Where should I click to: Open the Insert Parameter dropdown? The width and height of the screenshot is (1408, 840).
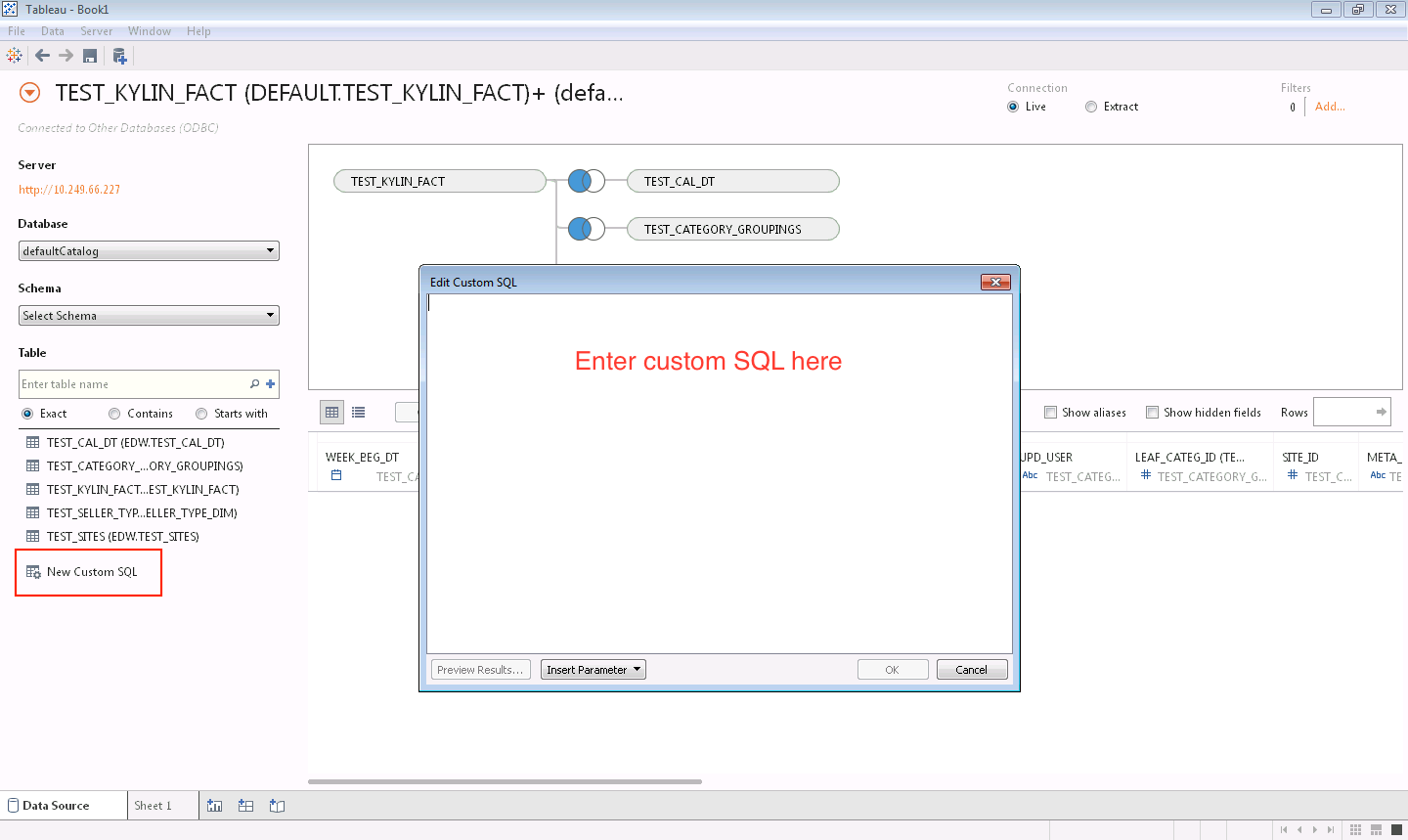point(593,670)
